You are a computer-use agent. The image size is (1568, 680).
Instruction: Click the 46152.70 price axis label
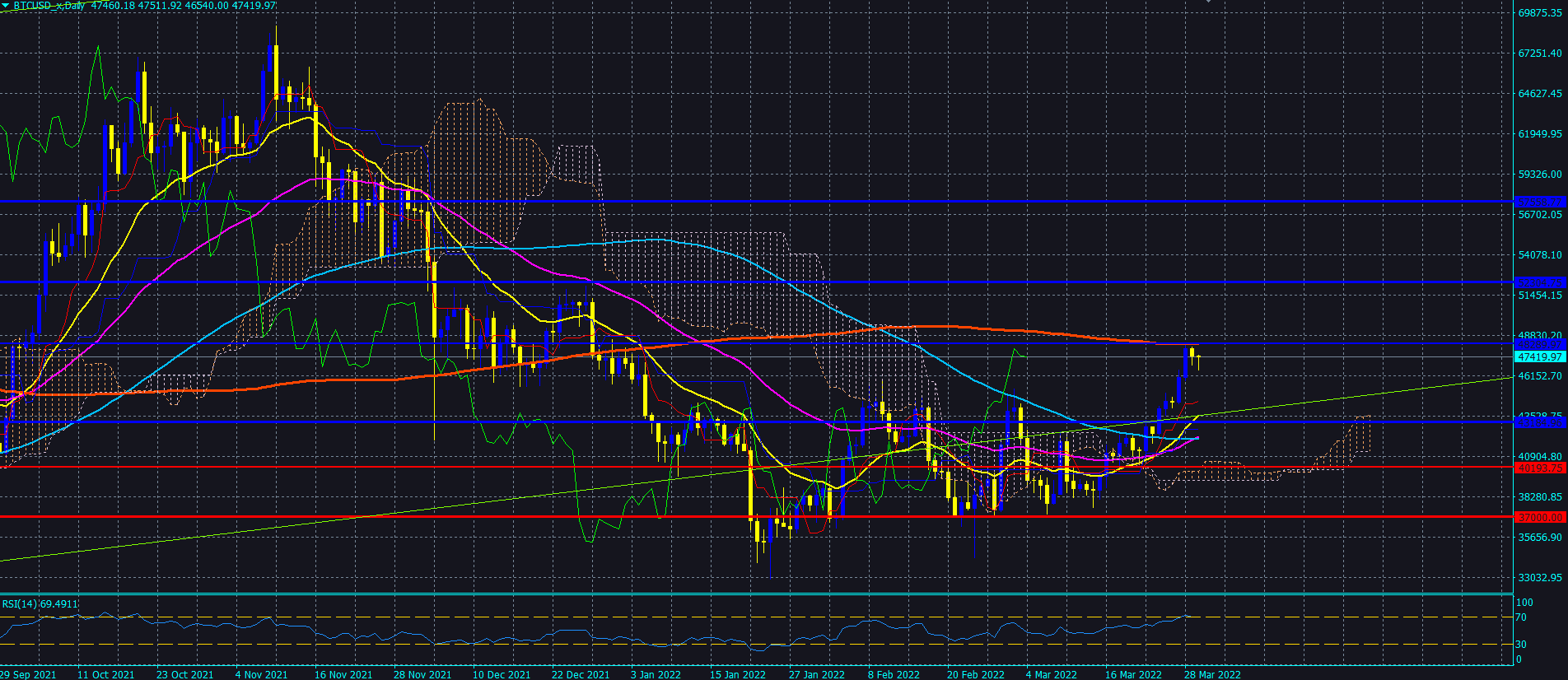(x=1540, y=376)
